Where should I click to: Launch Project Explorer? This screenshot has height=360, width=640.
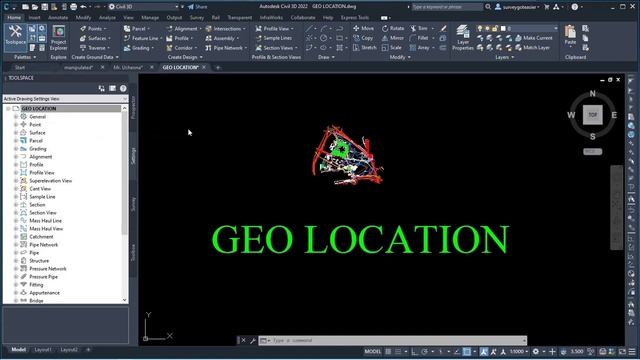[59, 38]
